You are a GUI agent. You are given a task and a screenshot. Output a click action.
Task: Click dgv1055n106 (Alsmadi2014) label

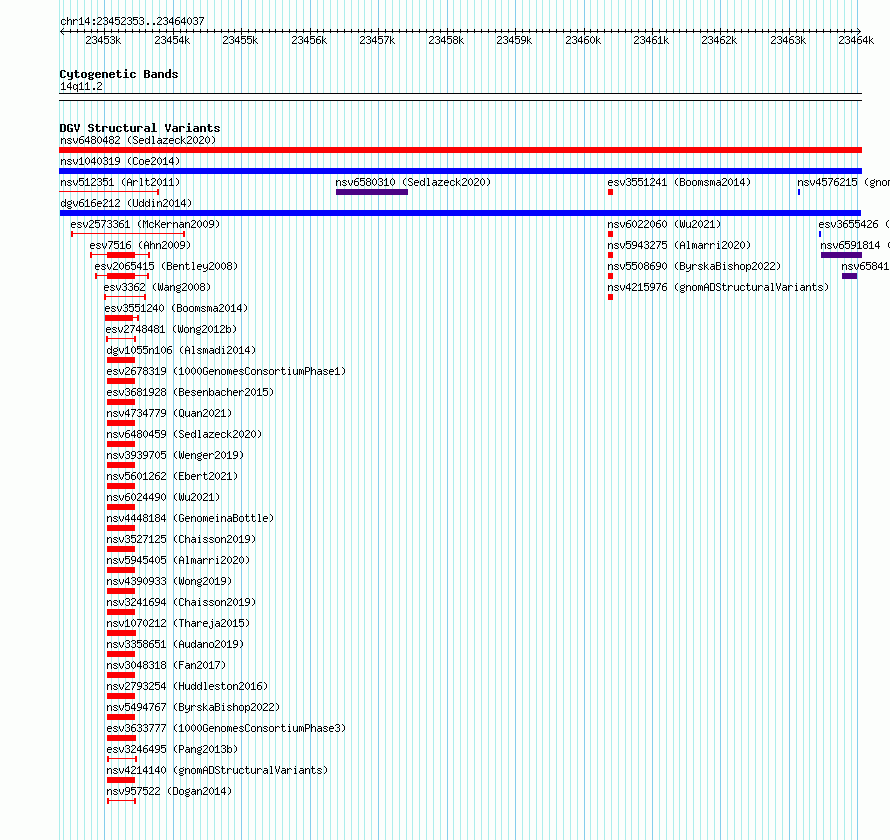coord(181,350)
